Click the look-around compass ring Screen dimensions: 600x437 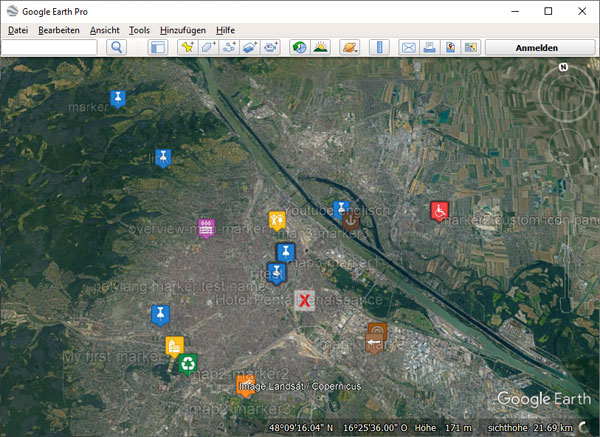pyautogui.click(x=566, y=94)
